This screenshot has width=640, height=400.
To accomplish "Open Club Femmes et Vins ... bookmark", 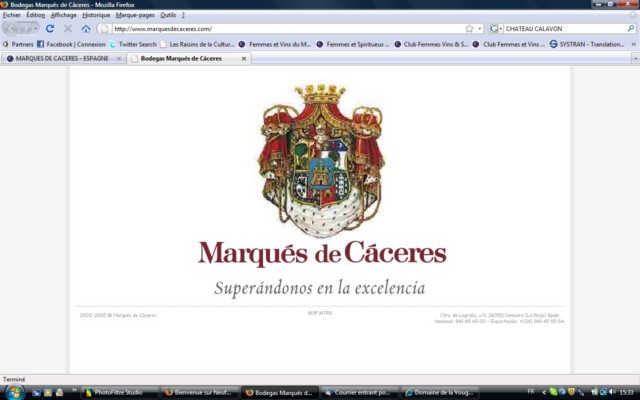I will tap(509, 44).
